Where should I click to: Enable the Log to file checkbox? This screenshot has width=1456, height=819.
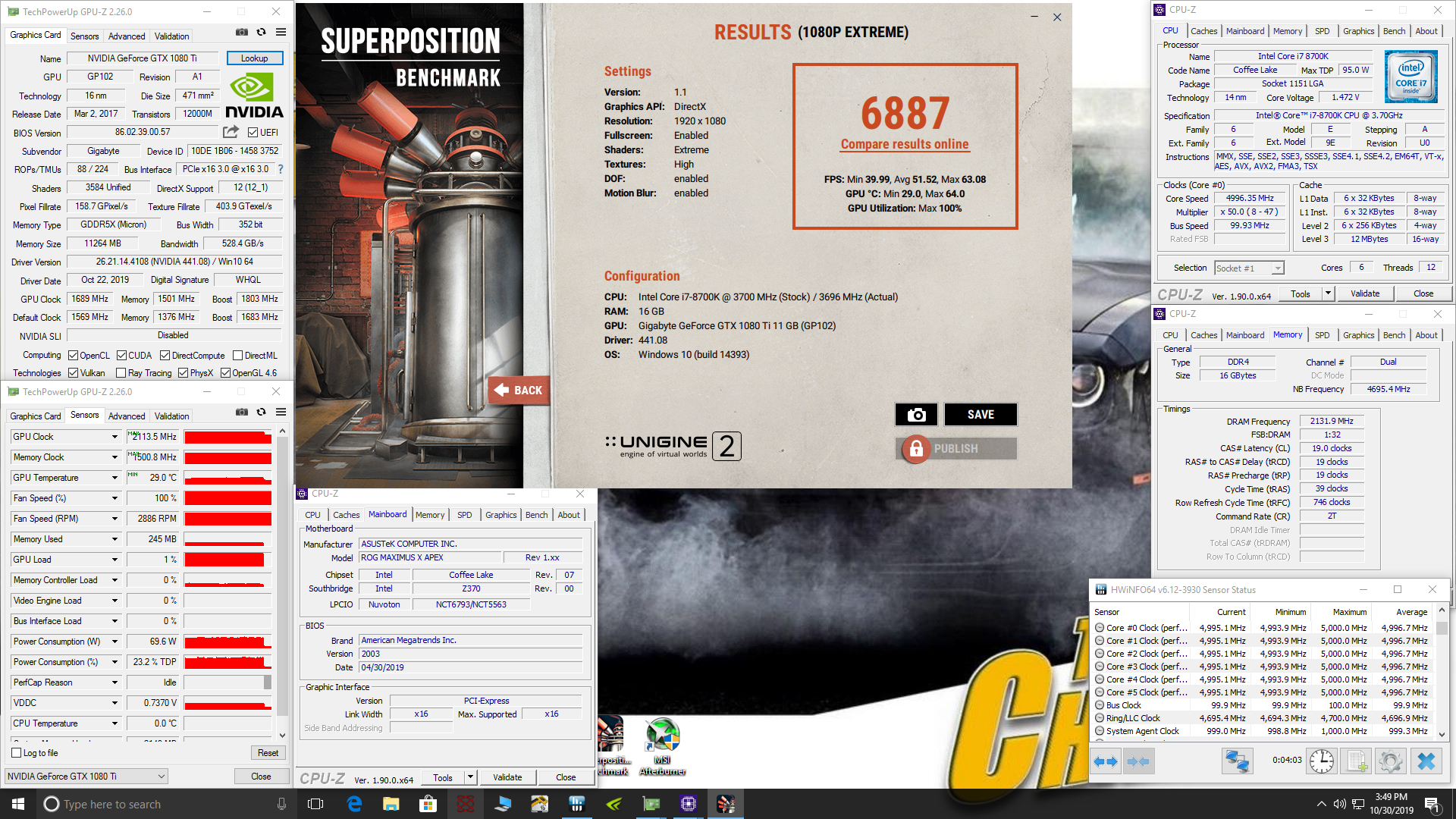[x=17, y=753]
